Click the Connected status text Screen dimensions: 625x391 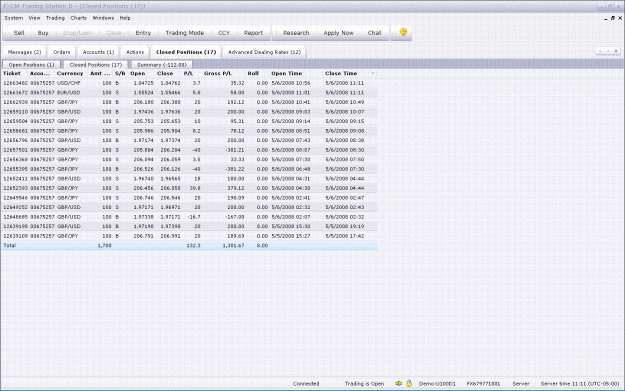pyautogui.click(x=306, y=383)
